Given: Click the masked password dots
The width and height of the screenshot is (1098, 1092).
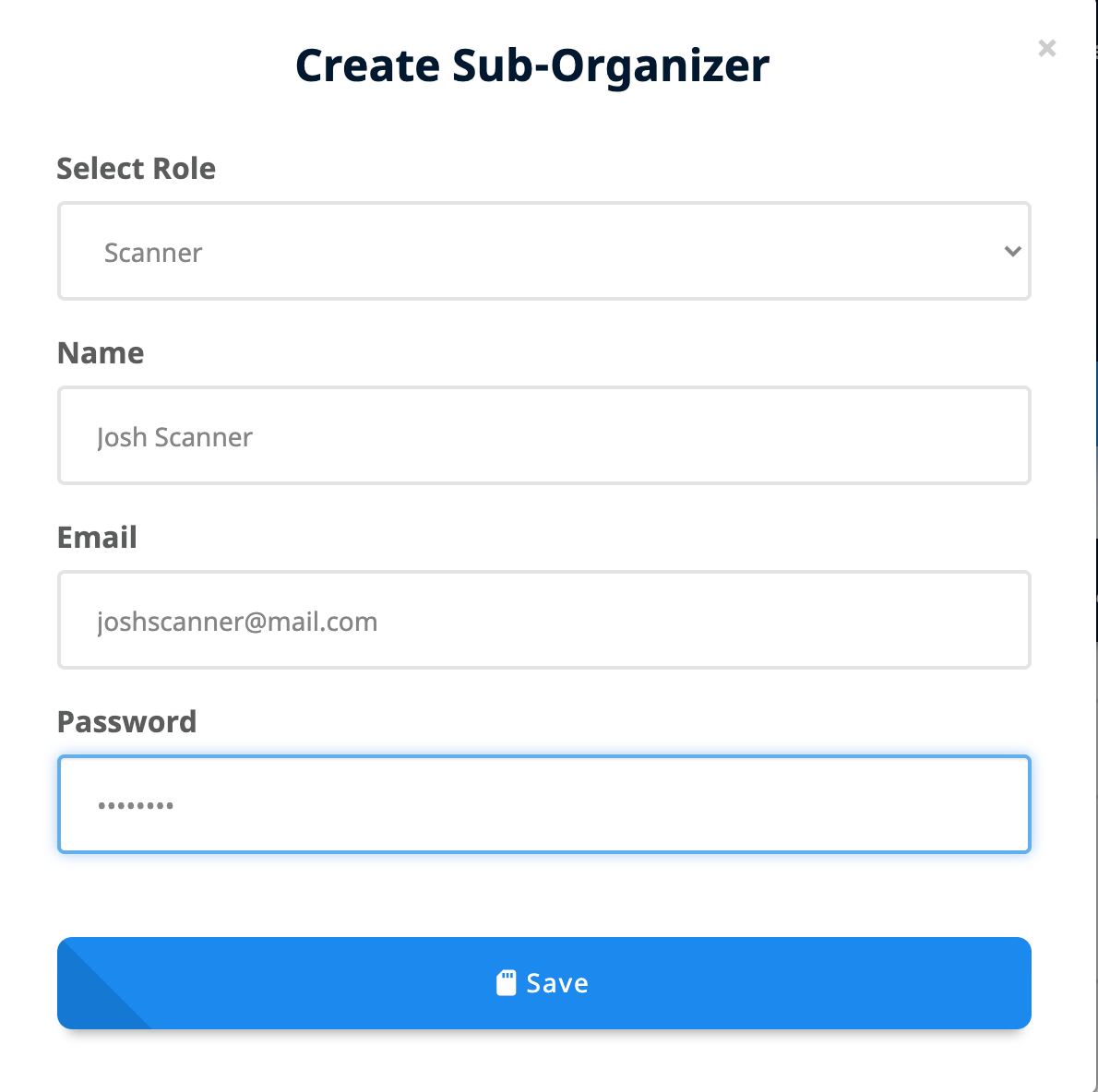Looking at the screenshot, I should 136,806.
